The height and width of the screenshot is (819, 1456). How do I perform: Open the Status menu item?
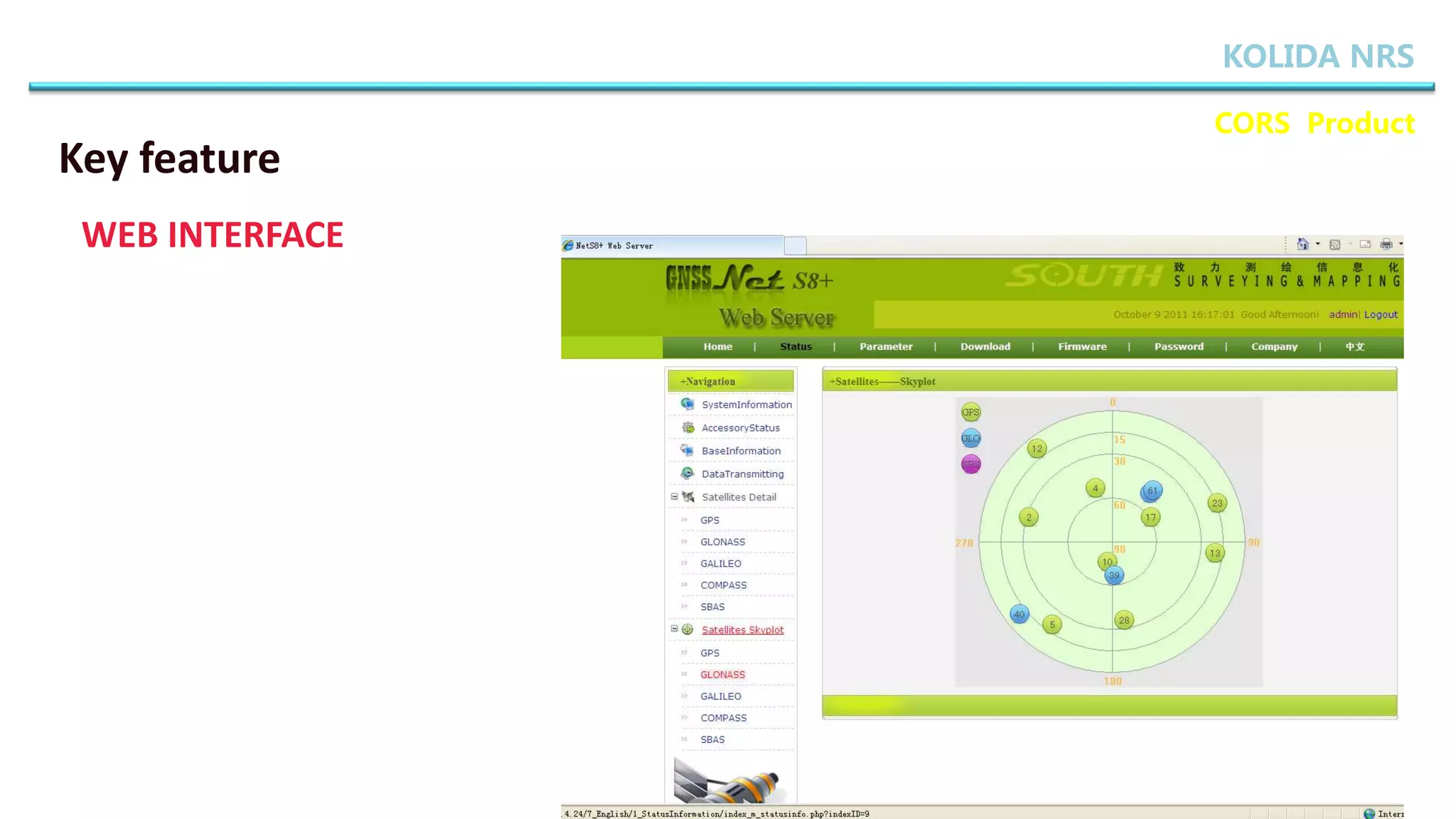pyautogui.click(x=796, y=346)
